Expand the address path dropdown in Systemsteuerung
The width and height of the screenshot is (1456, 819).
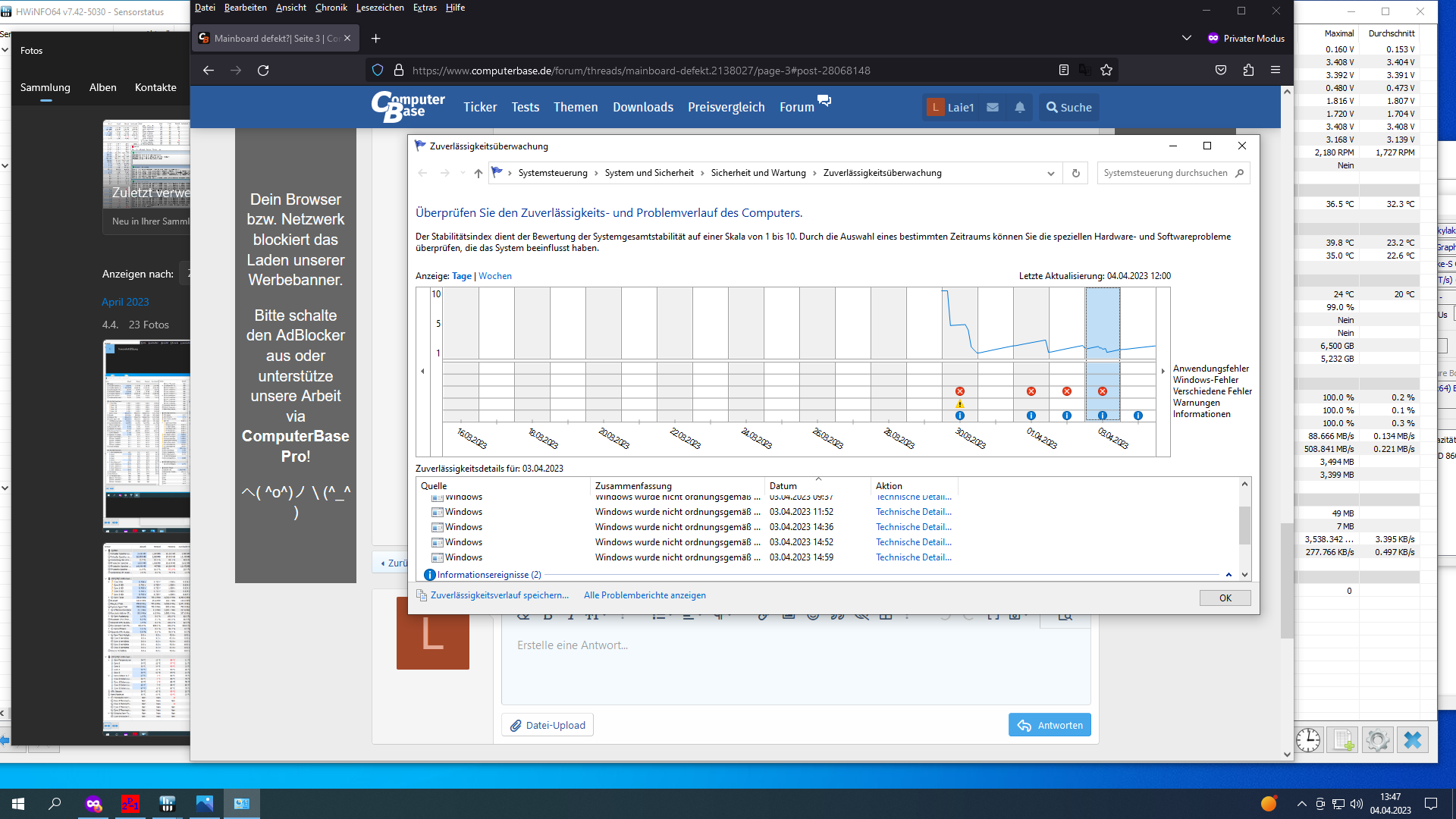coord(1050,173)
